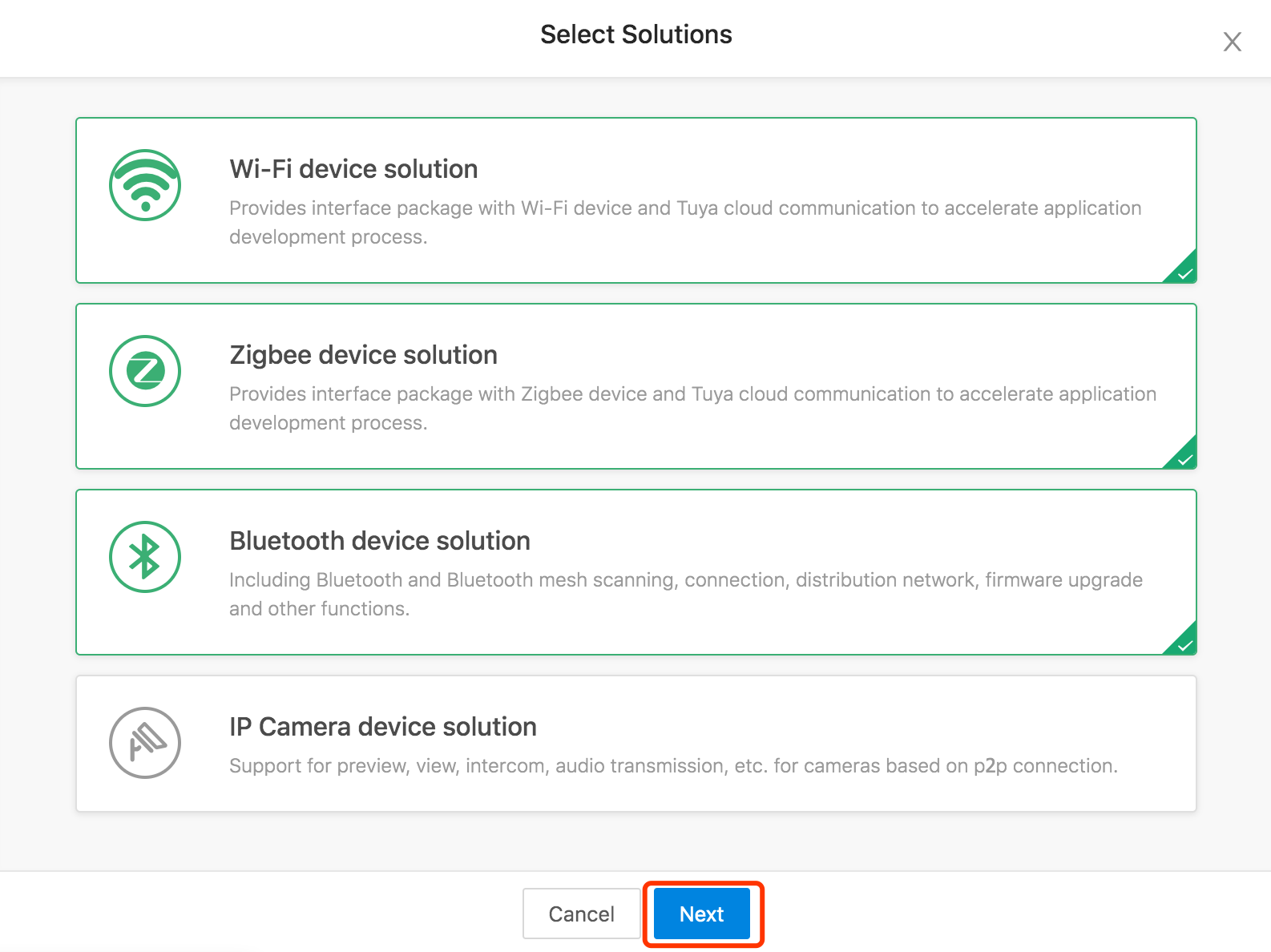Viewport: 1271px width, 952px height.
Task: Click the p2p connection description text
Action: click(673, 766)
